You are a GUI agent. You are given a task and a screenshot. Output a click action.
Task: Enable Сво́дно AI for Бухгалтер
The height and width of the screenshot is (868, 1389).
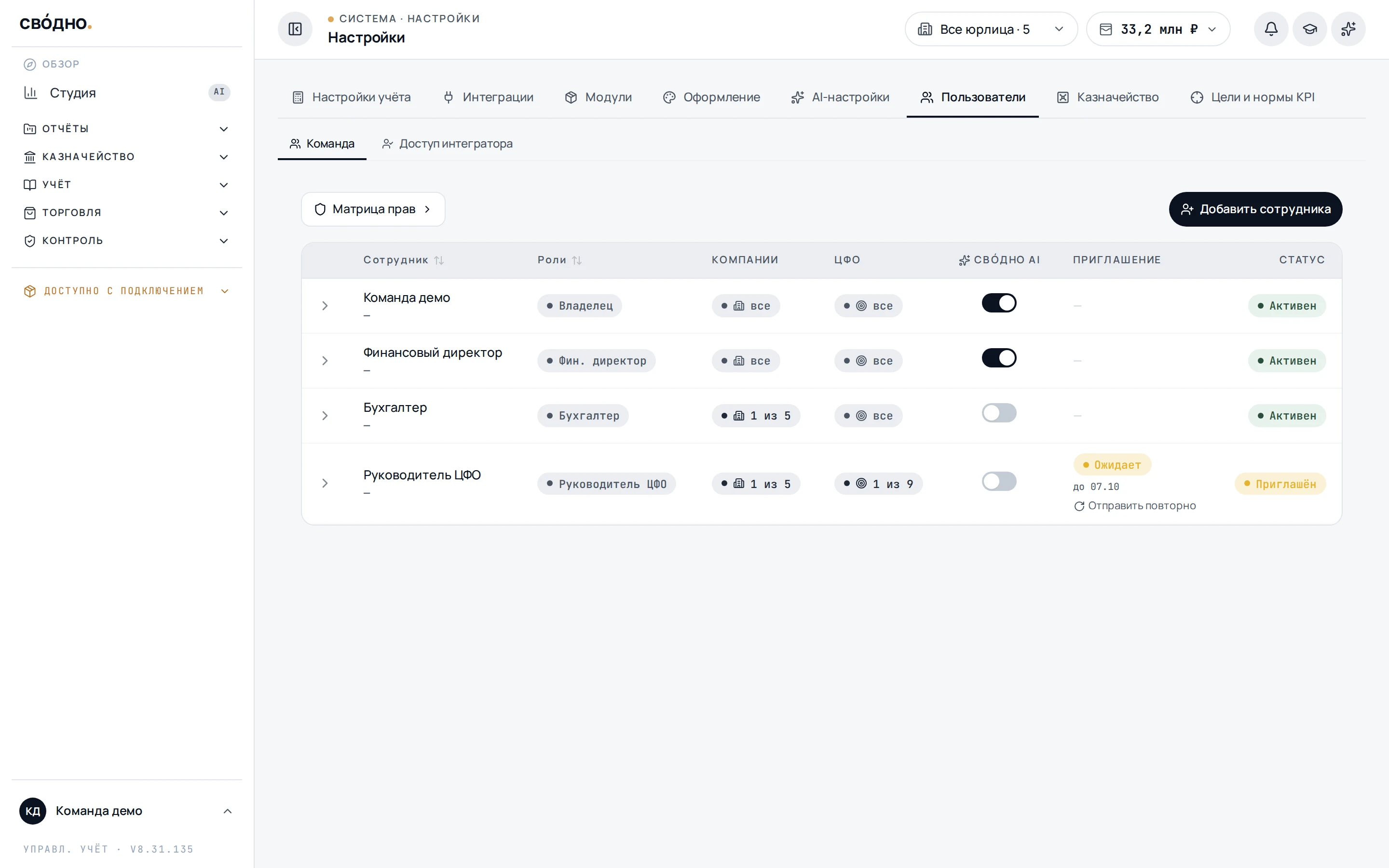pyautogui.click(x=999, y=413)
